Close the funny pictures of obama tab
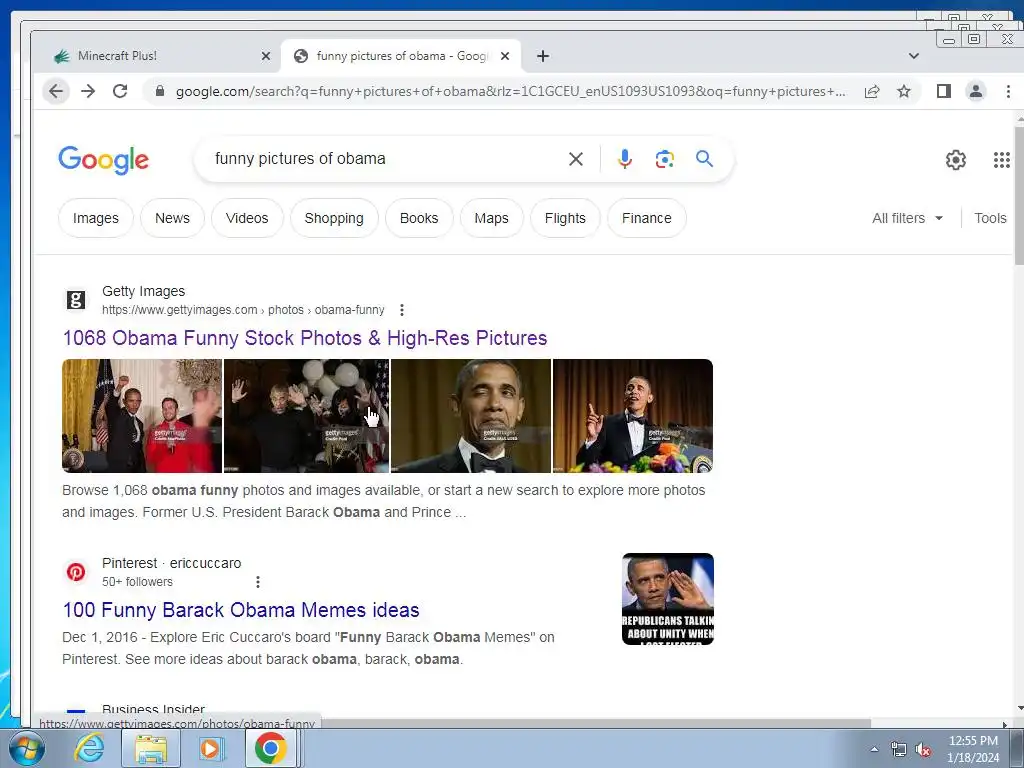The height and width of the screenshot is (768, 1024). point(505,56)
